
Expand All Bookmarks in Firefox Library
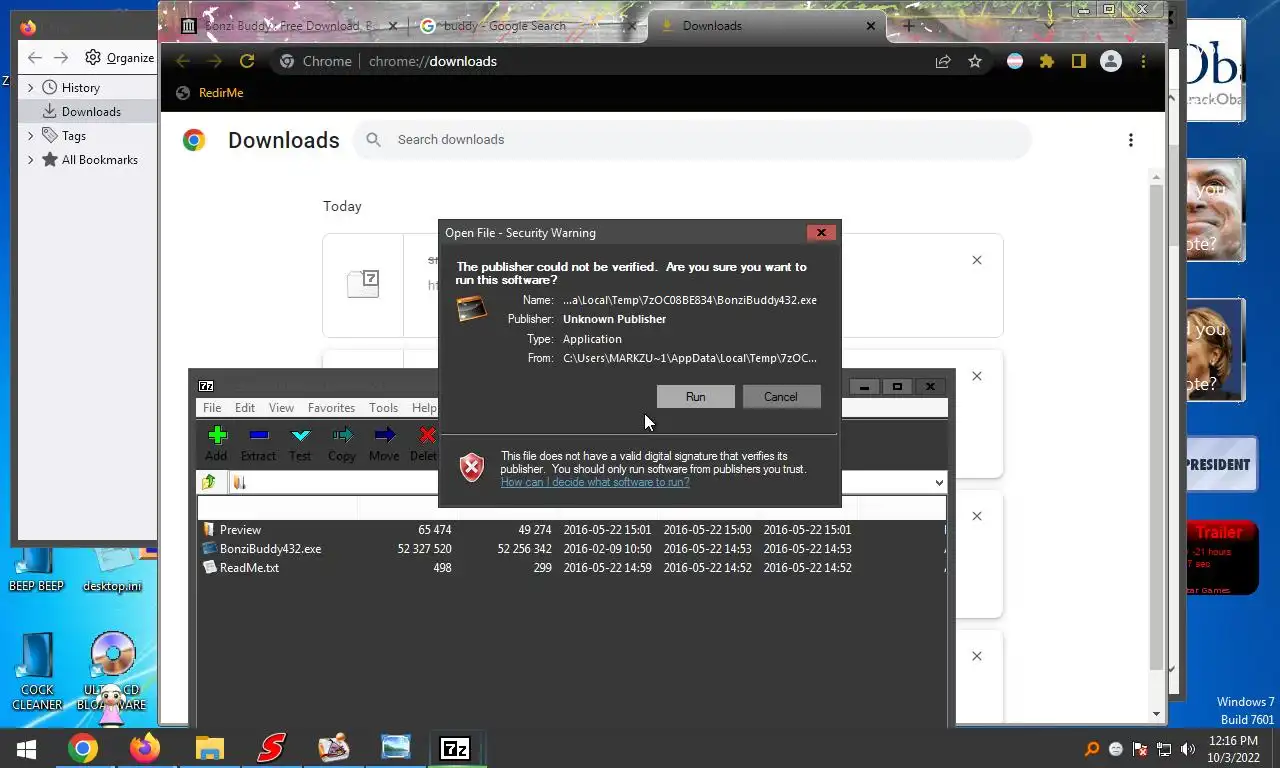[x=30, y=160]
